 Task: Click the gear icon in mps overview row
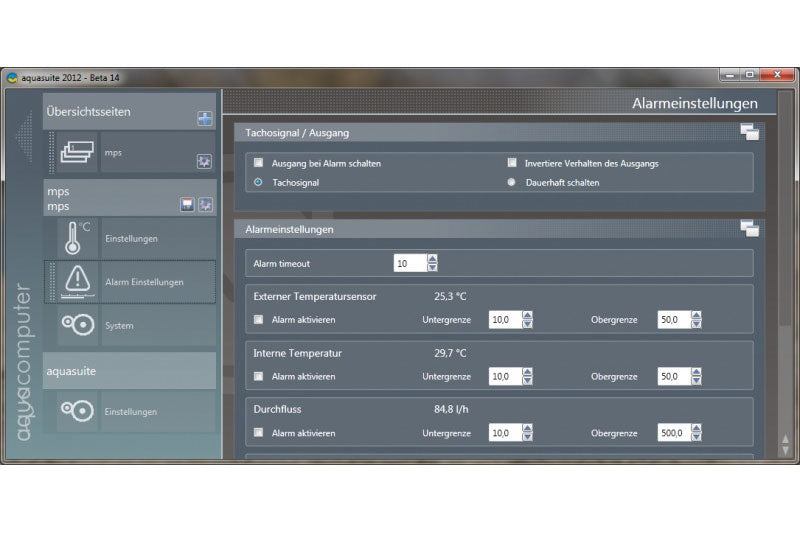click(205, 160)
